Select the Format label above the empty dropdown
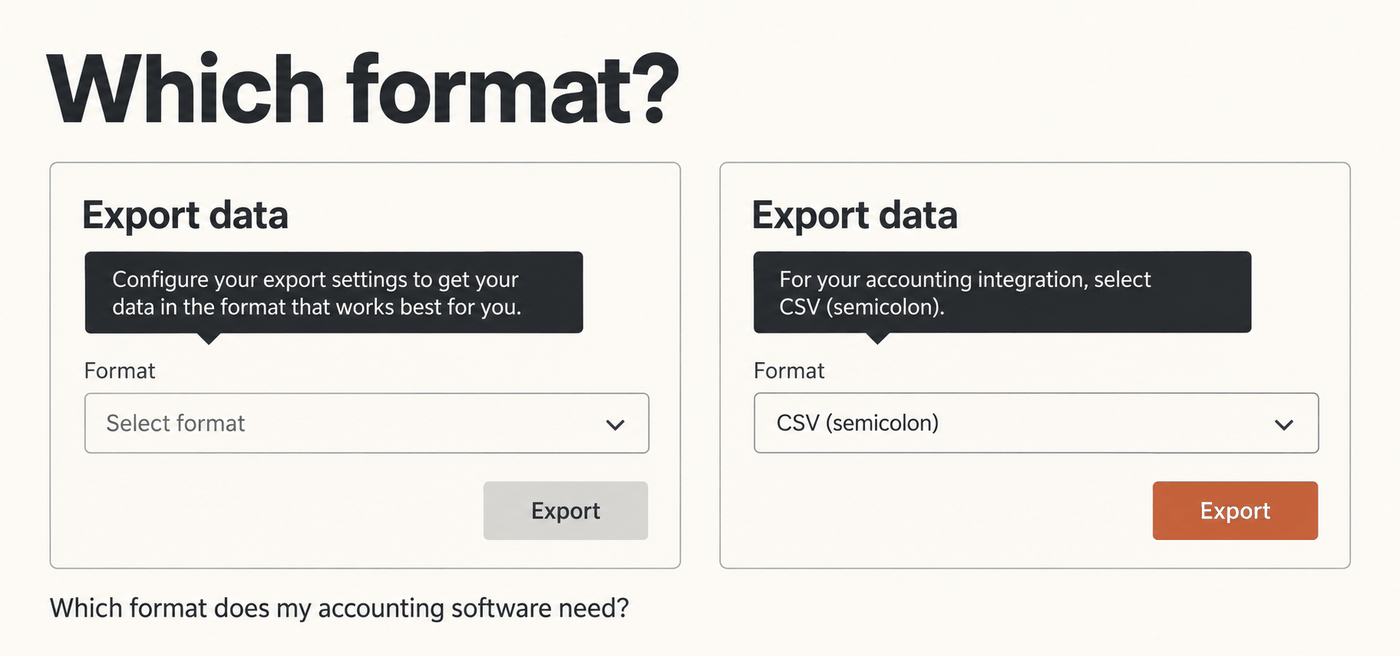Screen dimensions: 1400x656 120,371
